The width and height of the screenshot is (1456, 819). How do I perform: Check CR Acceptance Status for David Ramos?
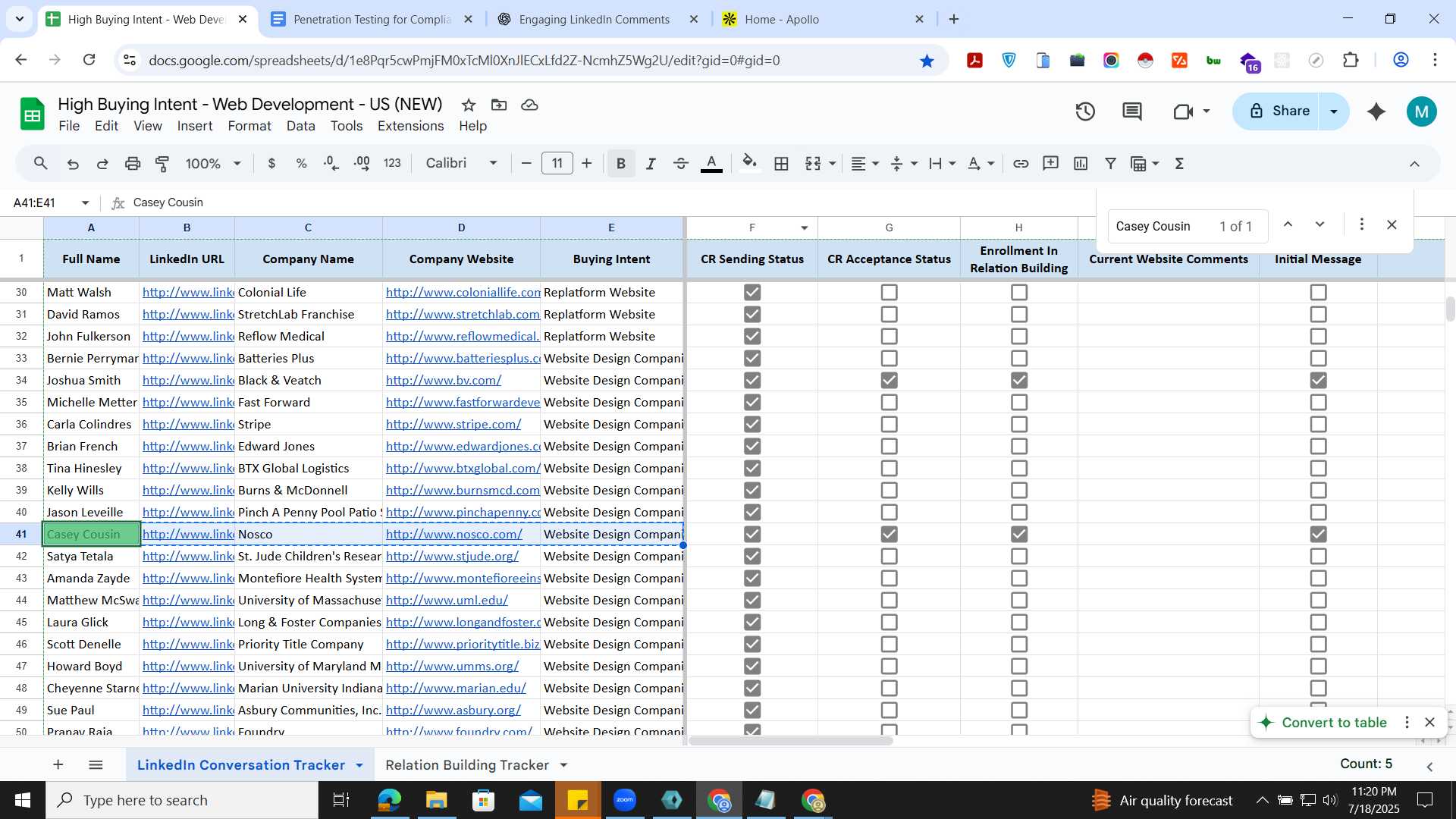click(889, 314)
